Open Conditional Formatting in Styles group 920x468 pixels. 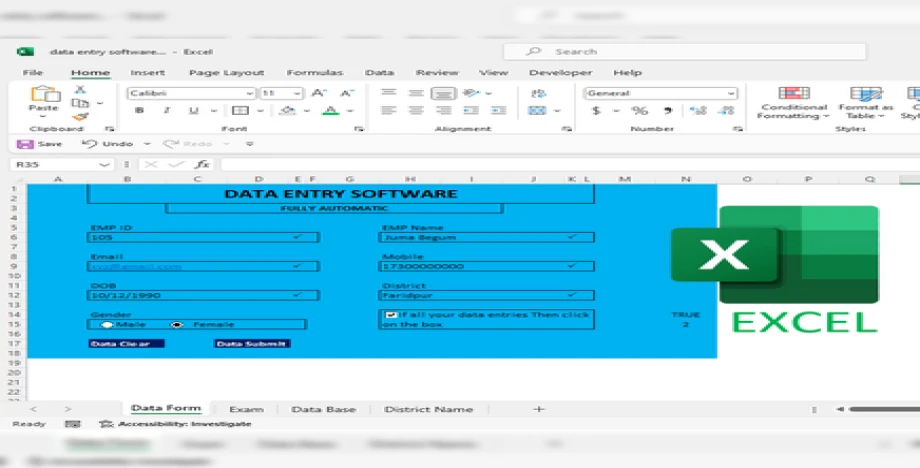pos(792,101)
